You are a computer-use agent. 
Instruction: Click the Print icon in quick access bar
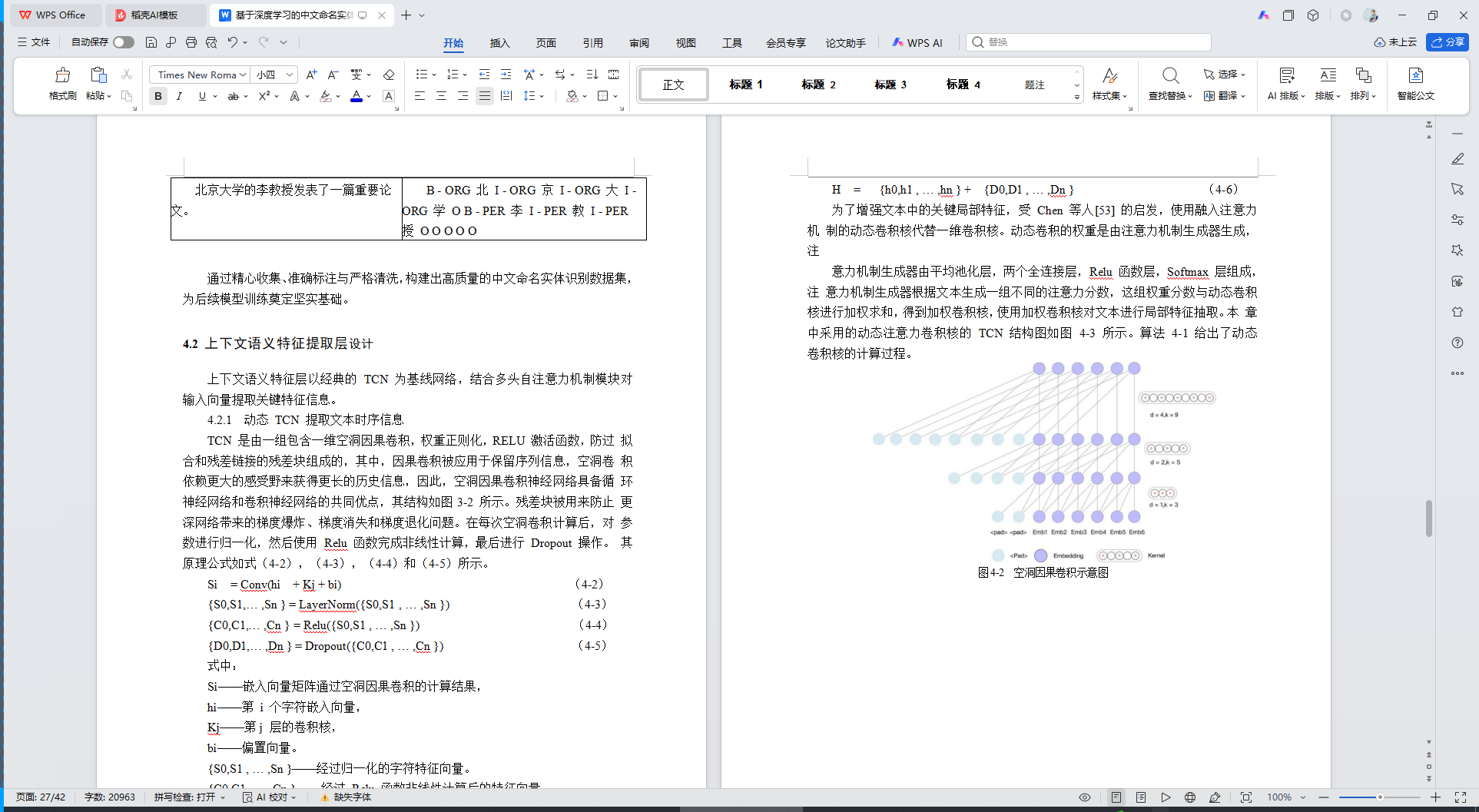point(191,42)
